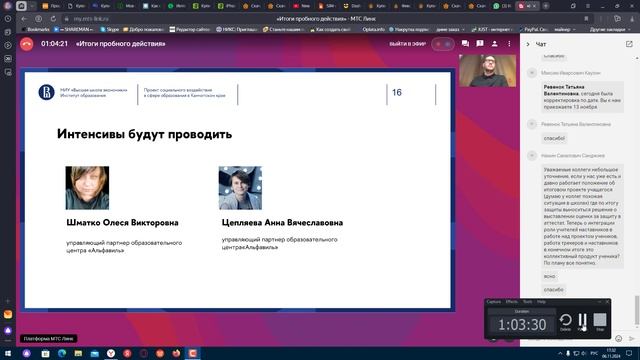Show hidden system tray icons chevron

click(x=560, y=353)
